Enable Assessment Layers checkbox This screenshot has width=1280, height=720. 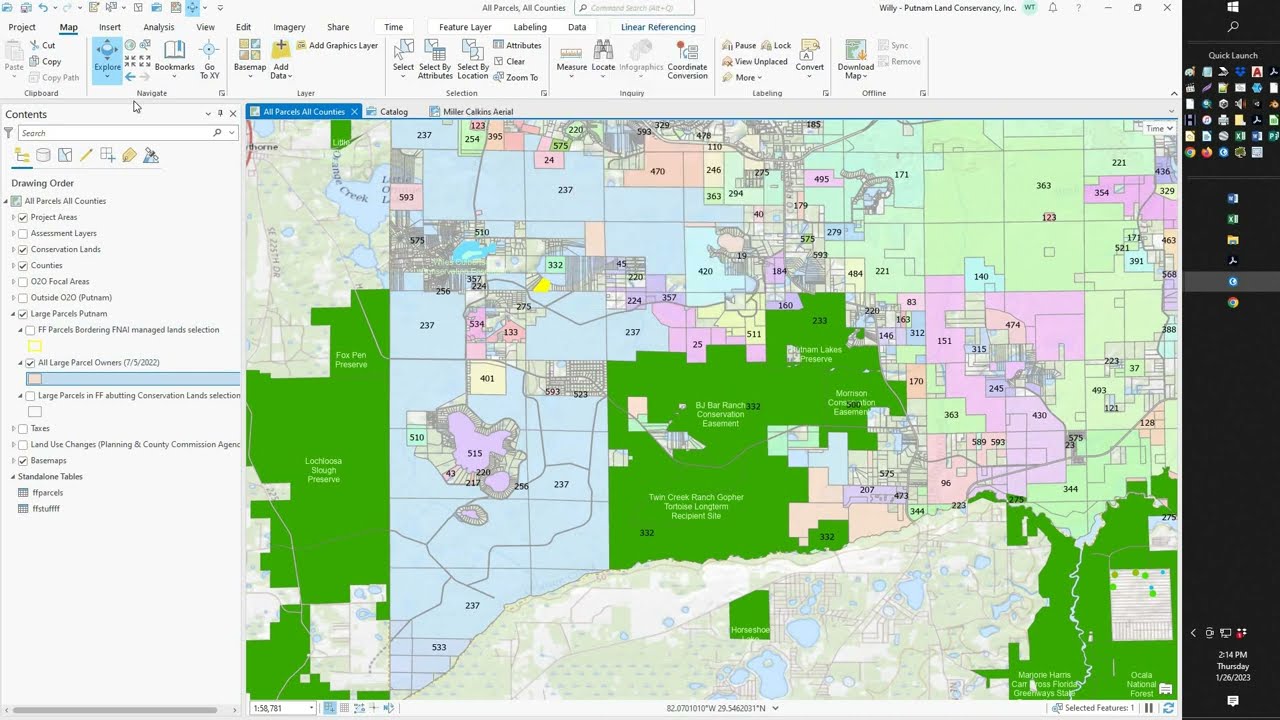point(23,233)
